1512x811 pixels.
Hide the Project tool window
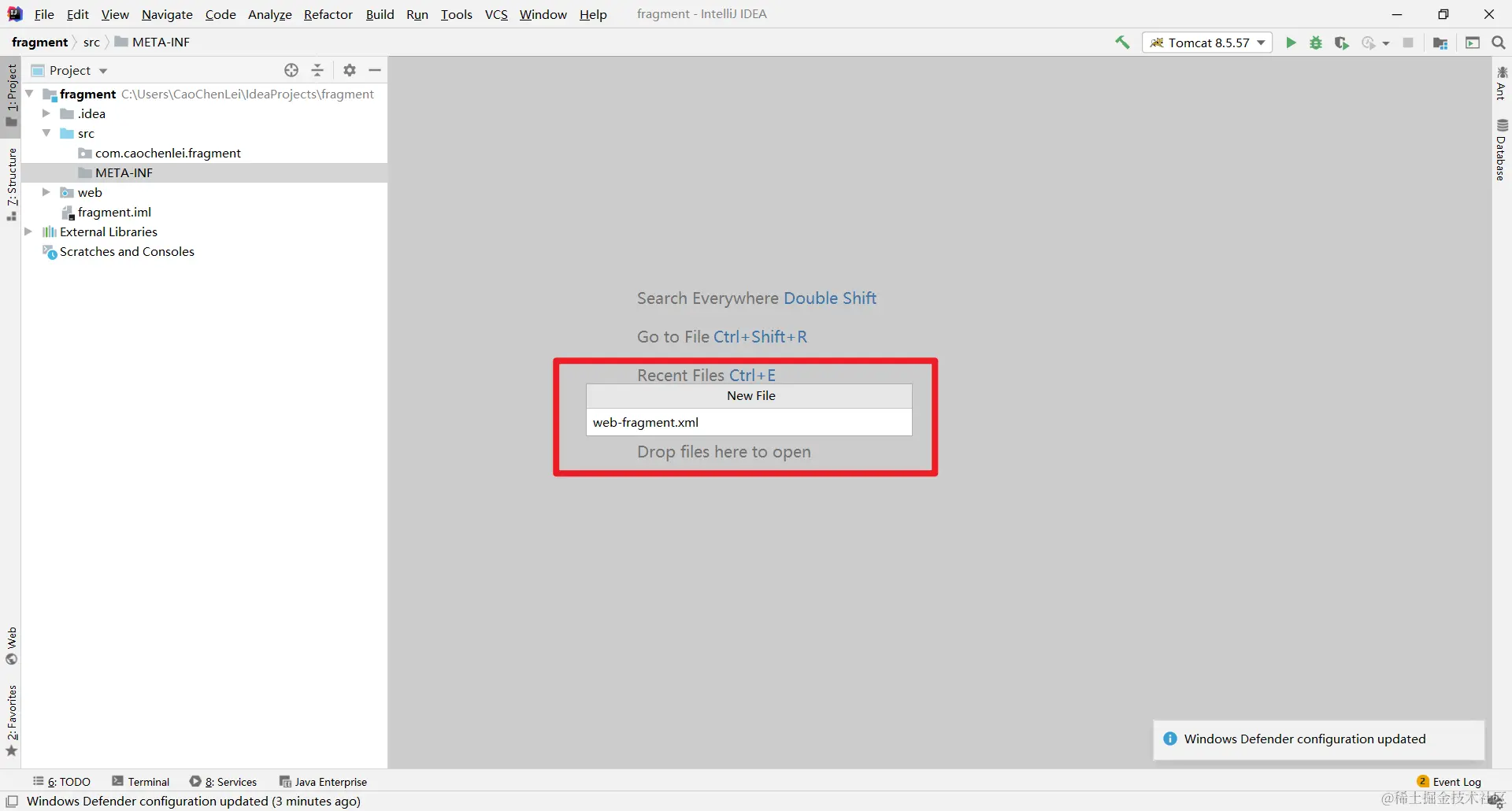click(x=375, y=70)
